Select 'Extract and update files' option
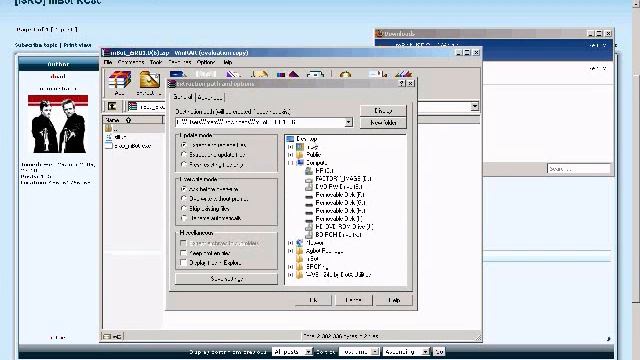640x360 pixels. coord(184,155)
